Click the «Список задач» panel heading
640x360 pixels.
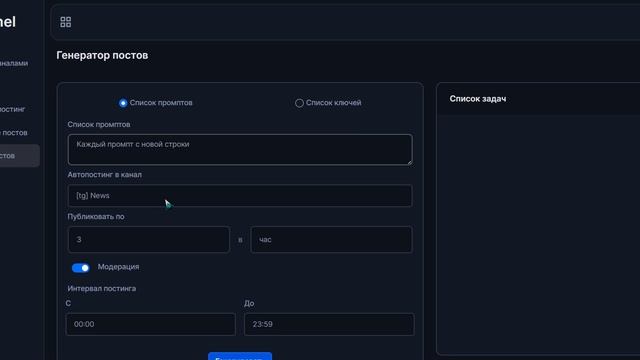(x=478, y=99)
